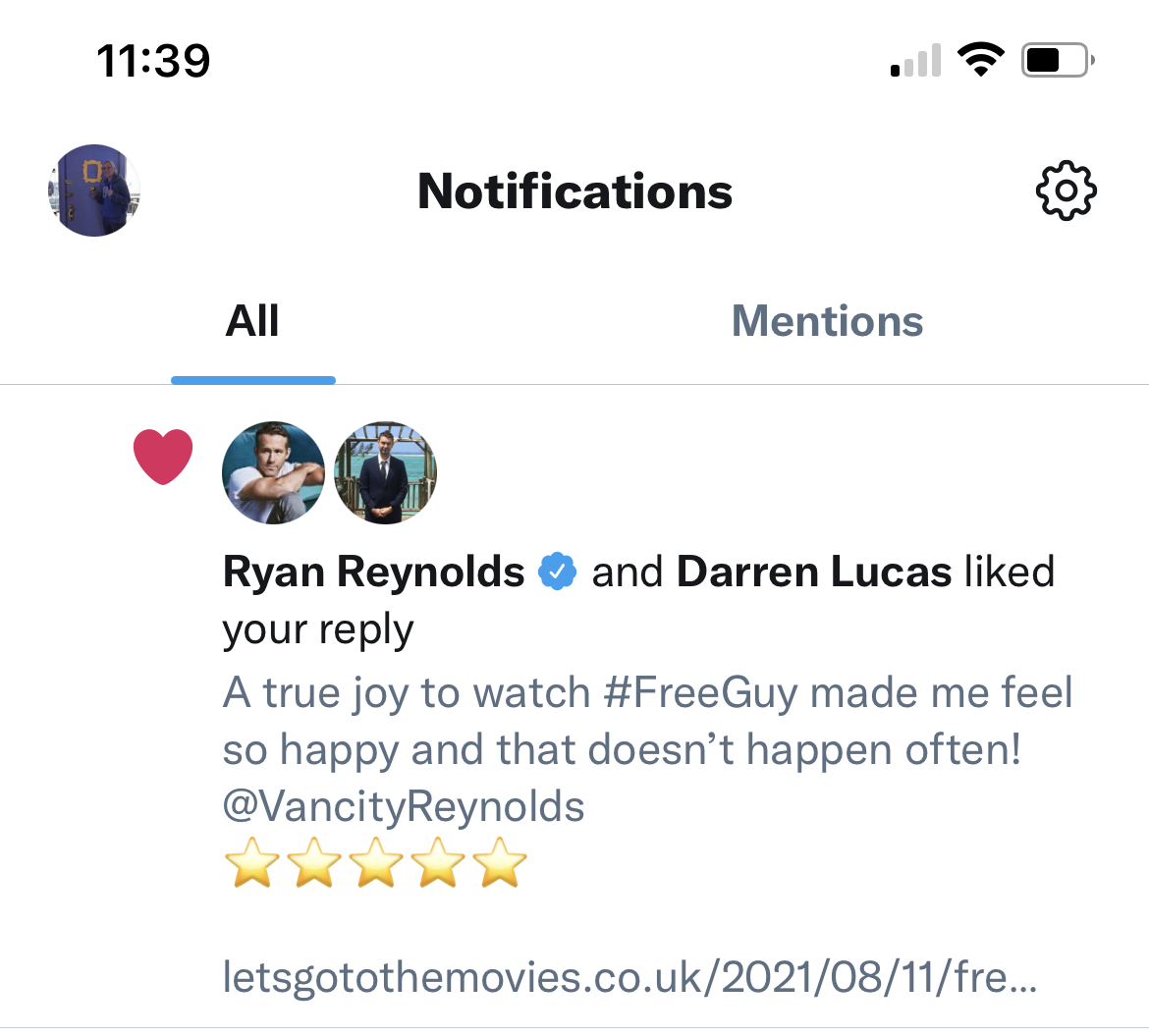Tap the battery indicator icon
Image resolution: width=1149 pixels, height=1036 pixels.
pos(1057,61)
